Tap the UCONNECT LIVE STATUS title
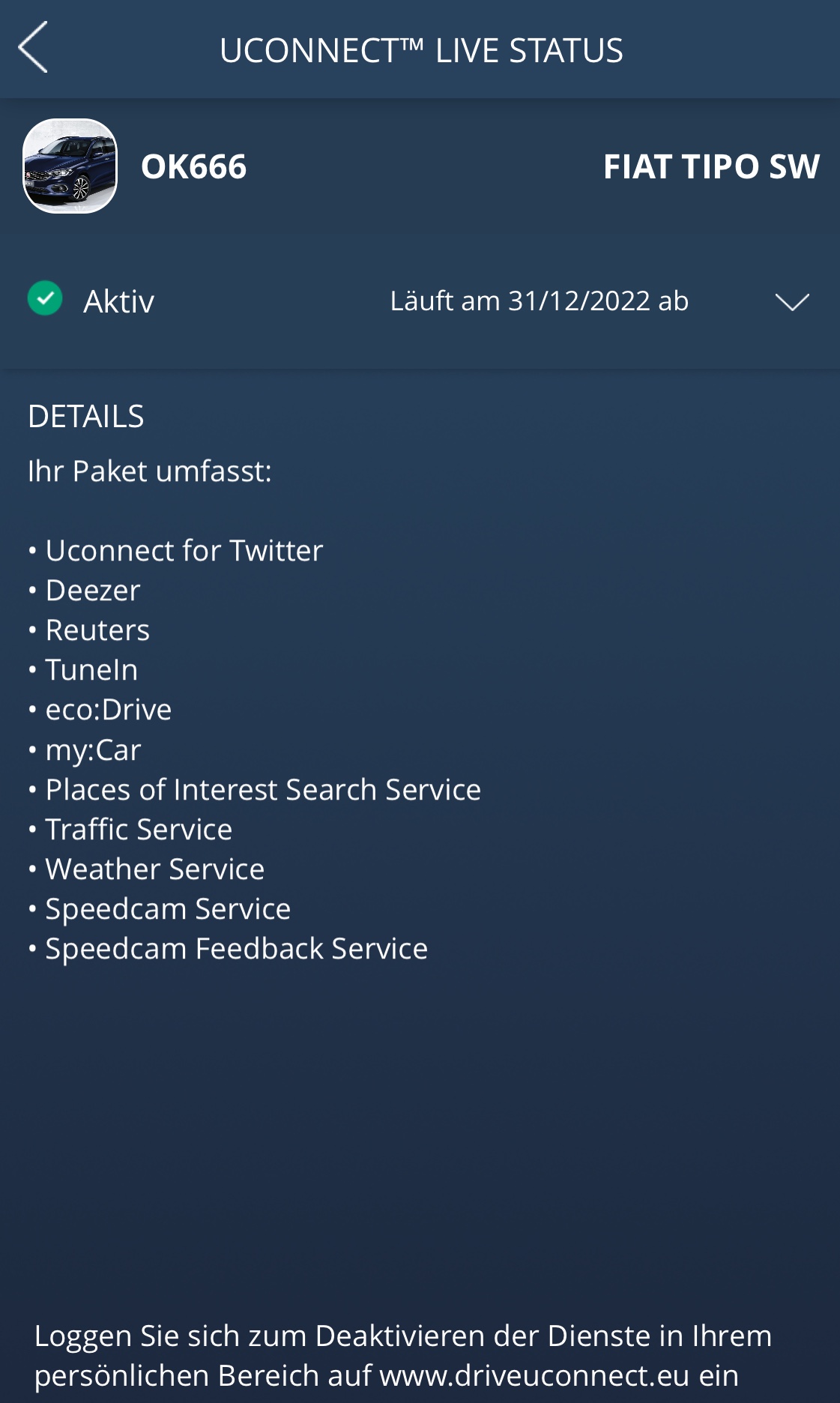840x1403 pixels. (x=420, y=51)
